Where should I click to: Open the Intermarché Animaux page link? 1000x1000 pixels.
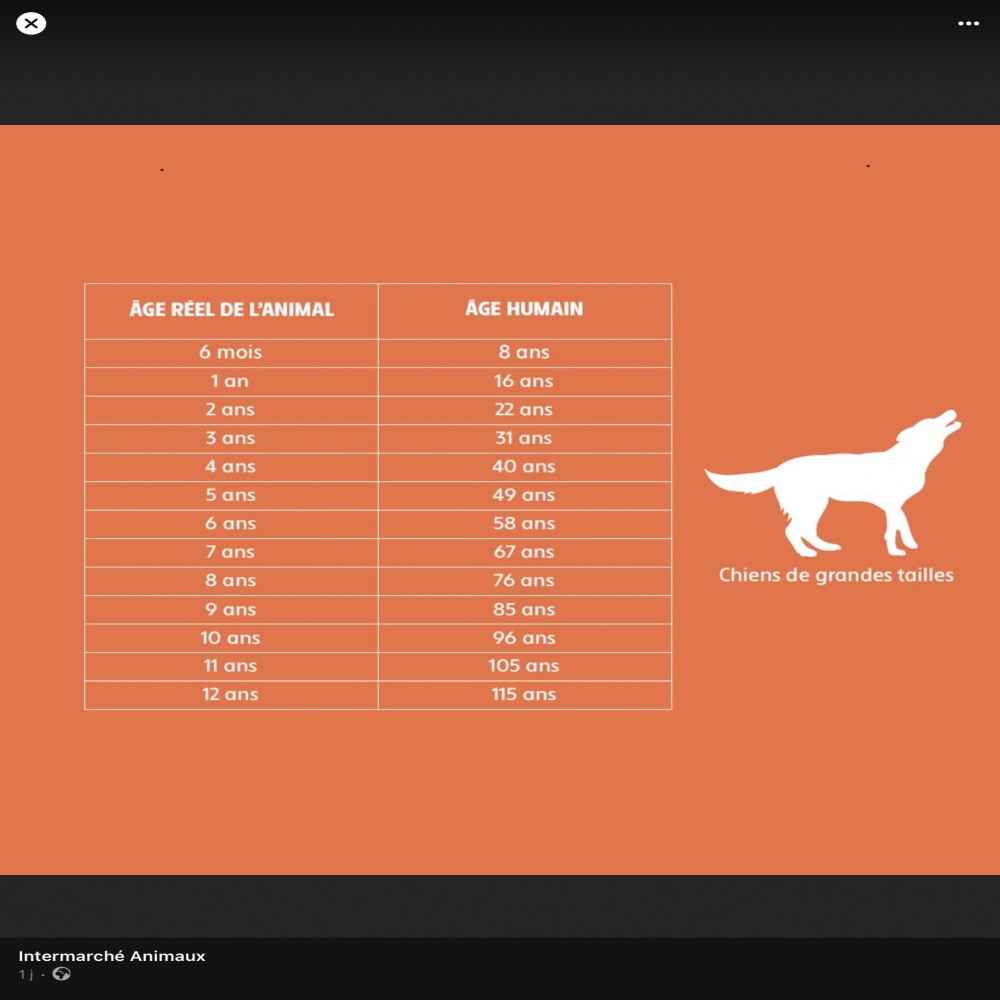coord(112,956)
